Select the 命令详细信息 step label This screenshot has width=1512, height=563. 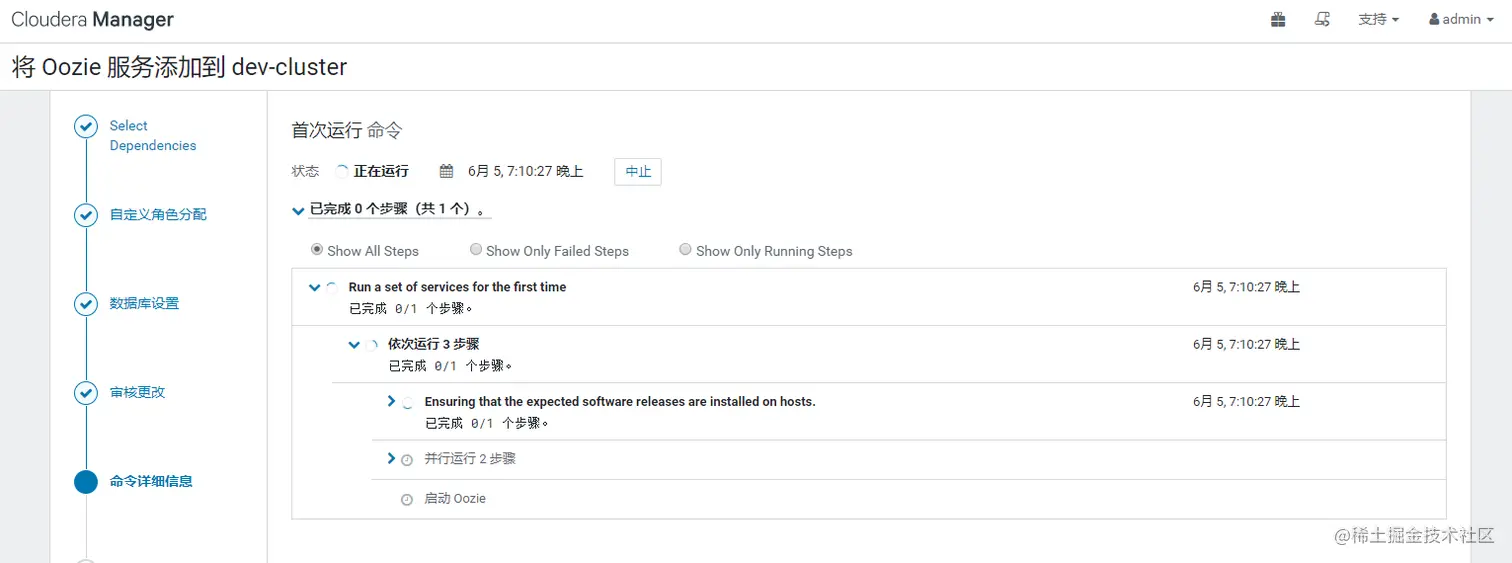click(151, 482)
